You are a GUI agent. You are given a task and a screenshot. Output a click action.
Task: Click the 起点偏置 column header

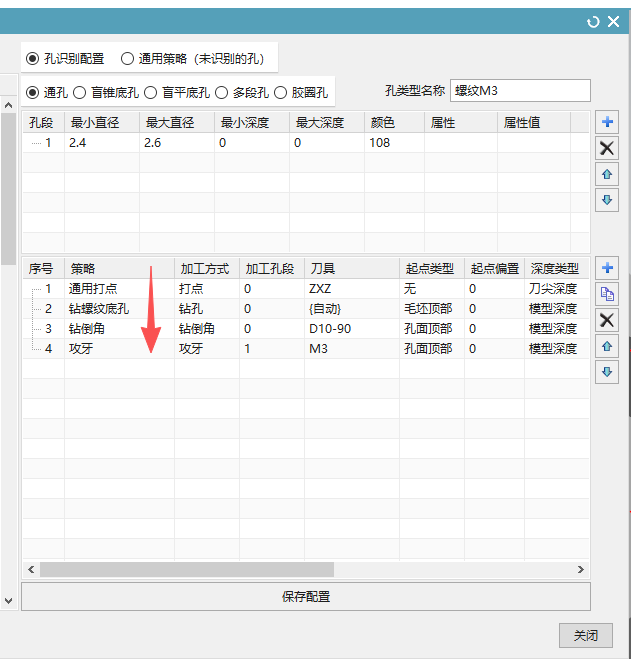pos(495,269)
